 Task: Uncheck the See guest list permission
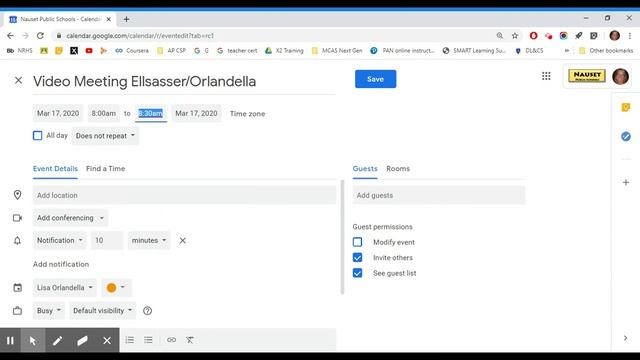click(358, 273)
